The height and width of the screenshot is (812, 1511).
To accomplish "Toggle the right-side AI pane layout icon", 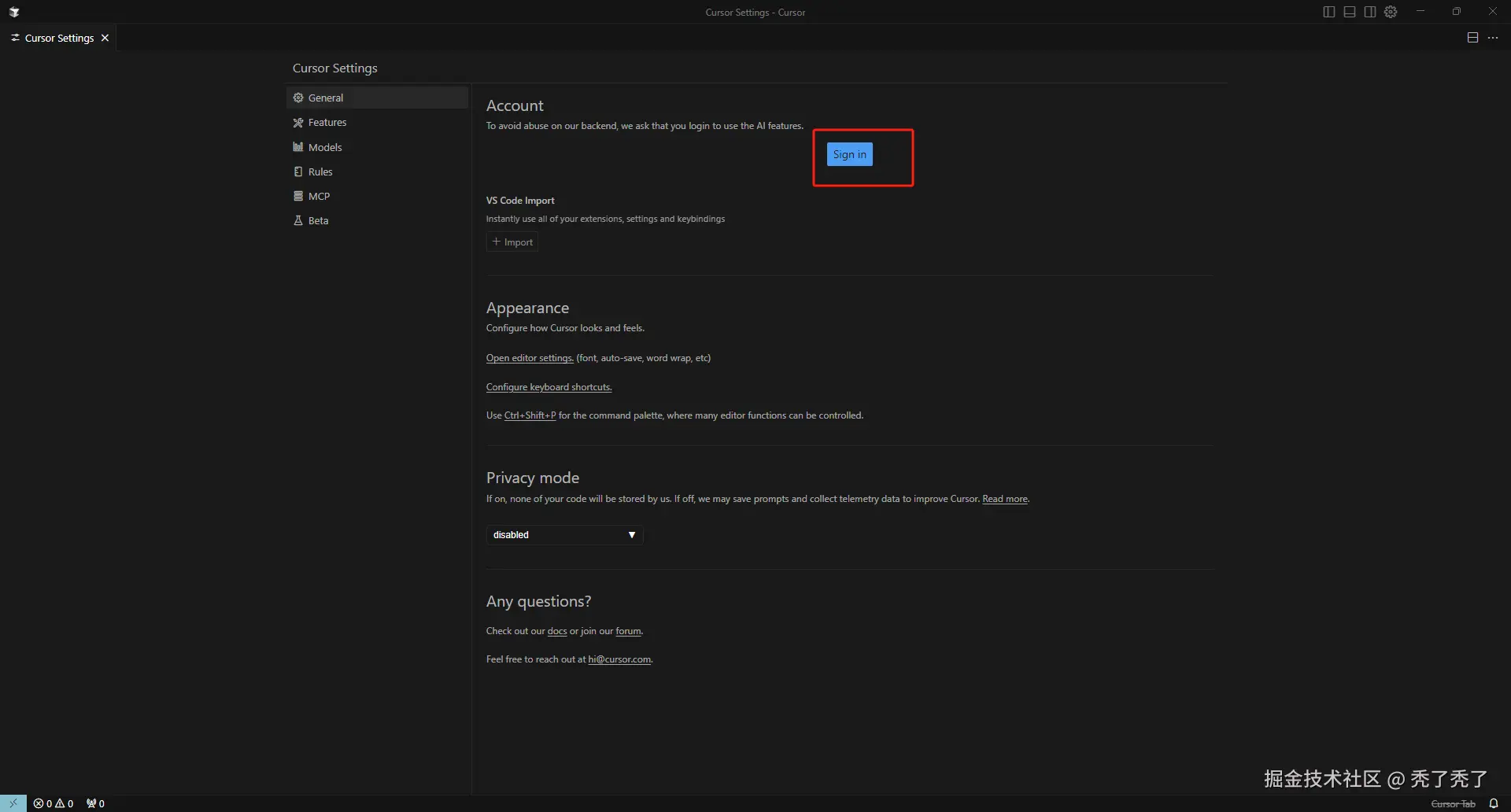I will [x=1370, y=12].
